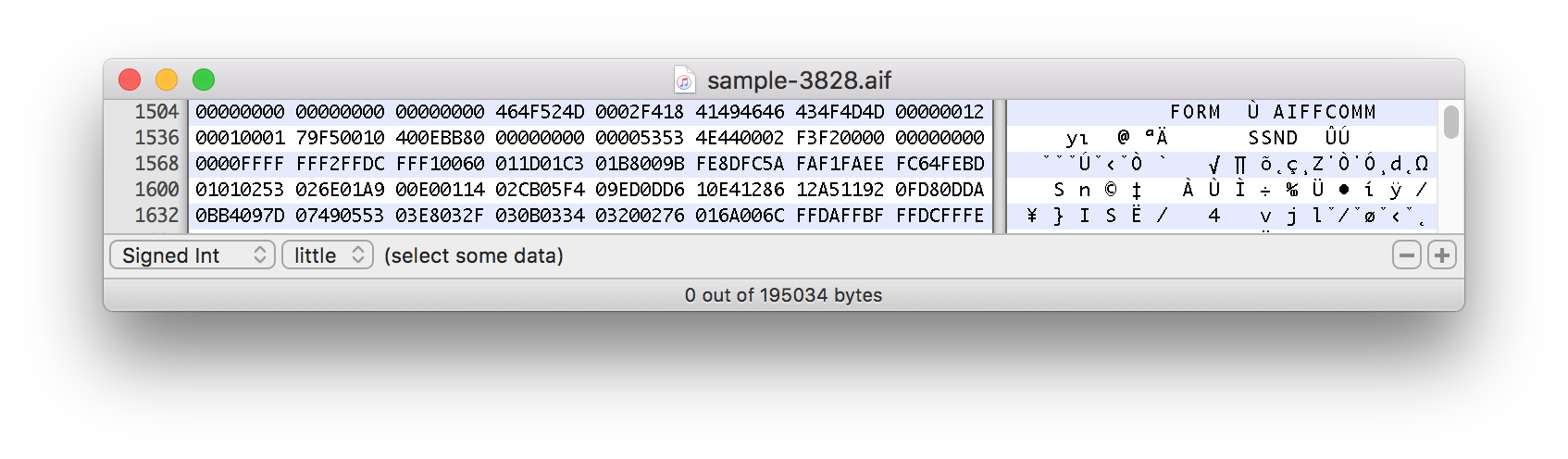Click the divider between hex and text panes
This screenshot has height=459, width=1568.
(x=1000, y=167)
